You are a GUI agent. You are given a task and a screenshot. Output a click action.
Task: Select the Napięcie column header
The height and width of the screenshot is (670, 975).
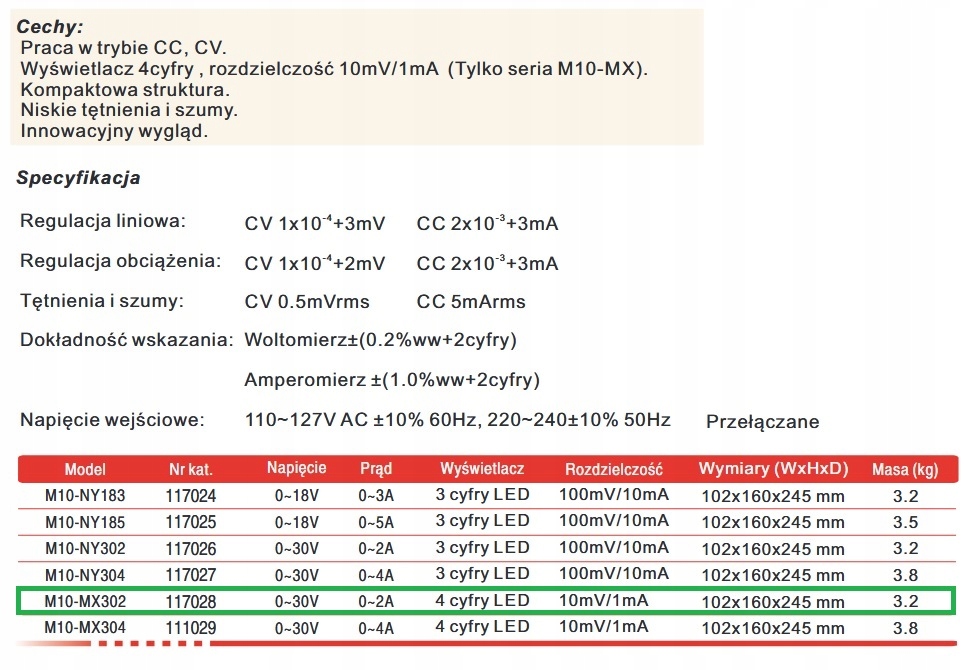point(297,468)
